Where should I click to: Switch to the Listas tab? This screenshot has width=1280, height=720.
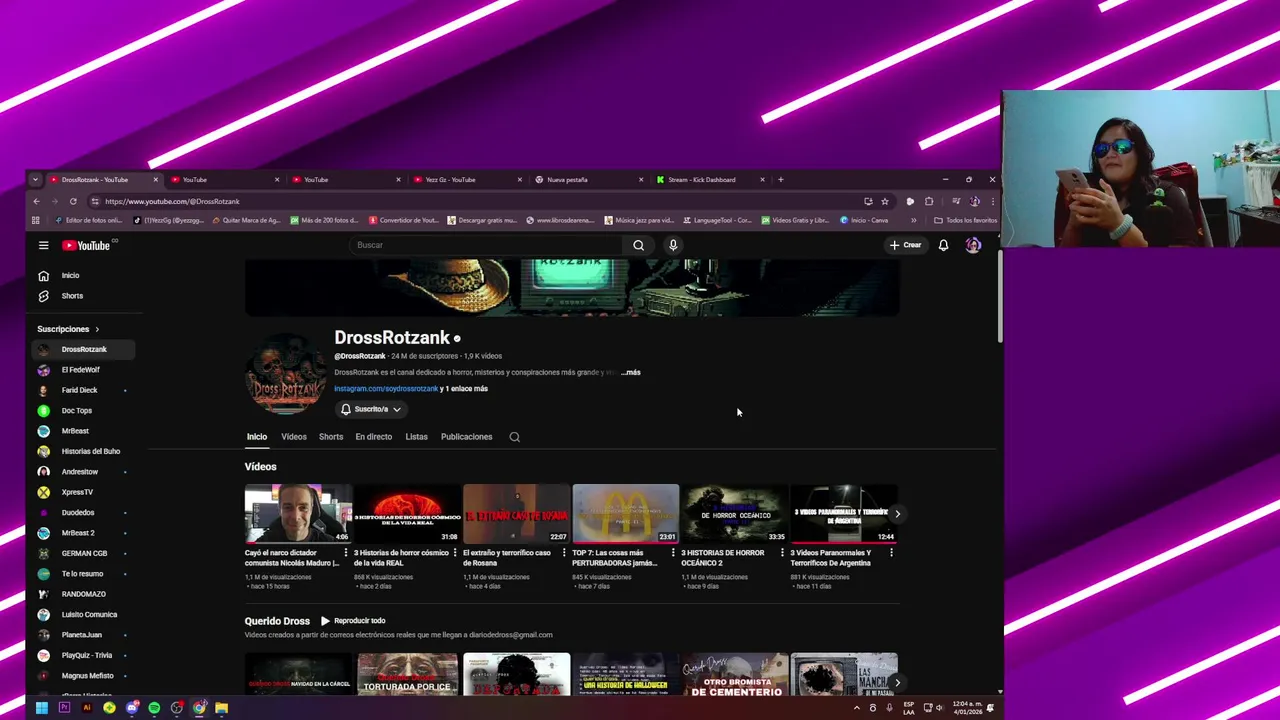click(416, 437)
